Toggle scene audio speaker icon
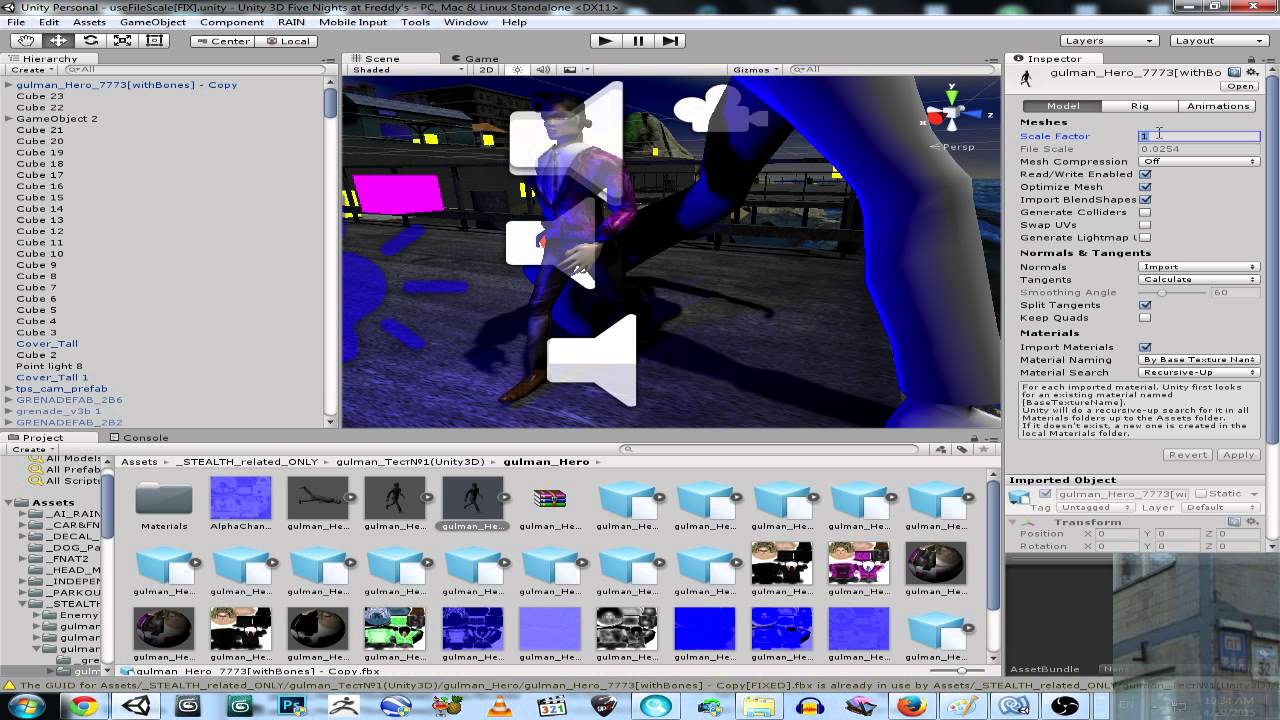 tap(543, 70)
